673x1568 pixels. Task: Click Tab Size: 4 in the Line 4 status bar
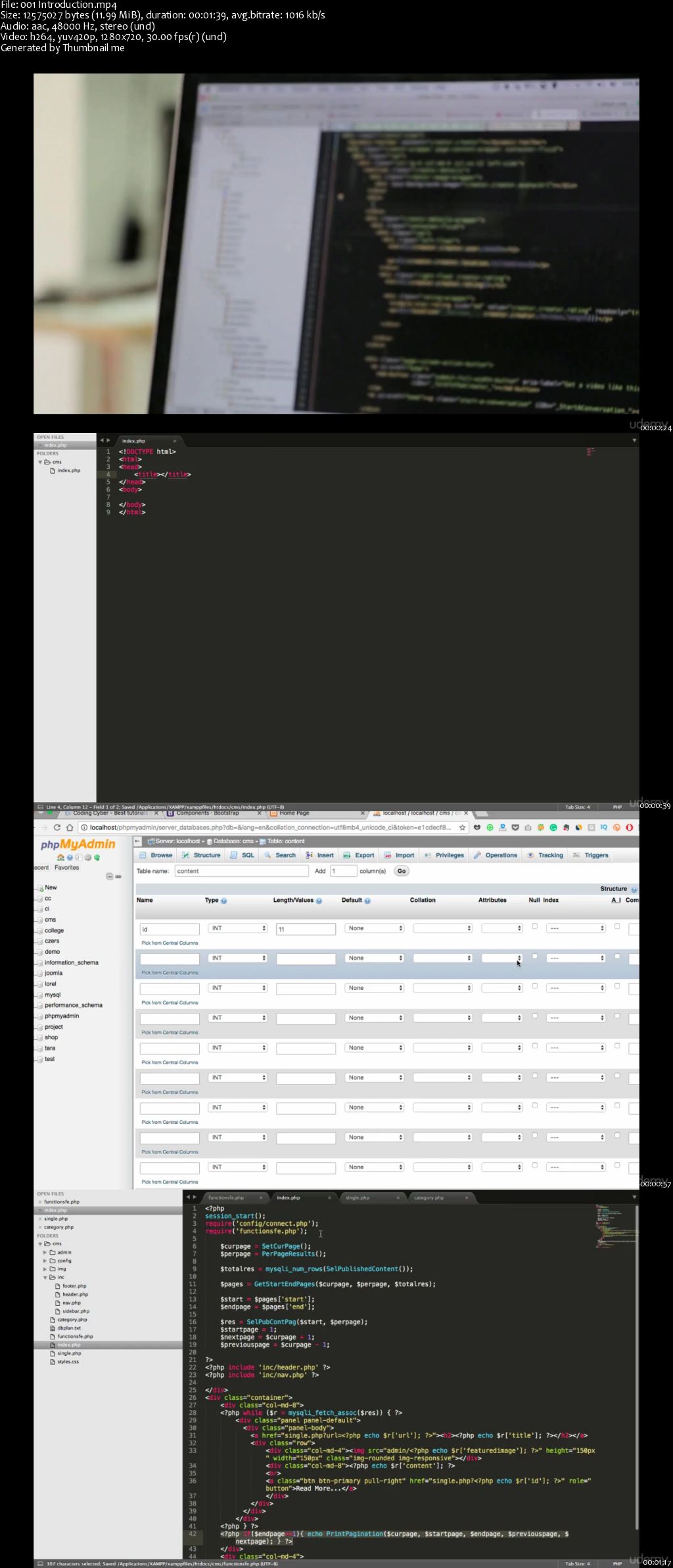coord(578,807)
